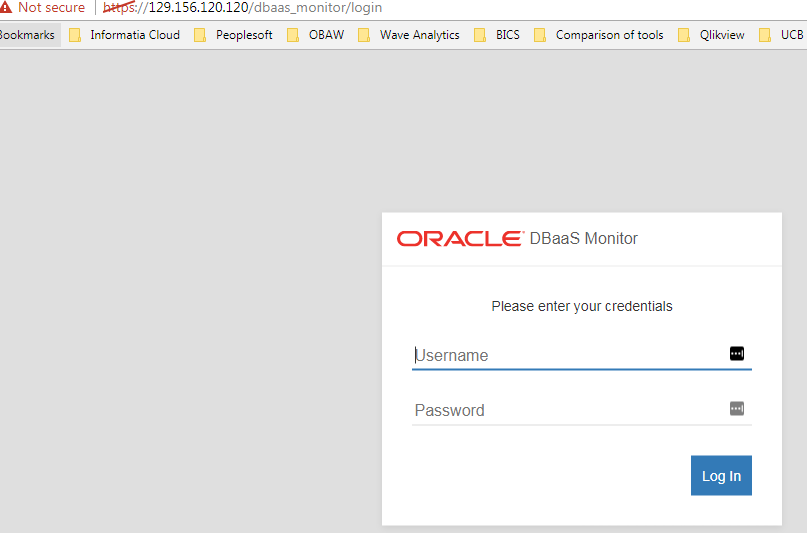Select the dbaas_monitor login URL in address bar
The width and height of the screenshot is (807, 533).
point(243,7)
